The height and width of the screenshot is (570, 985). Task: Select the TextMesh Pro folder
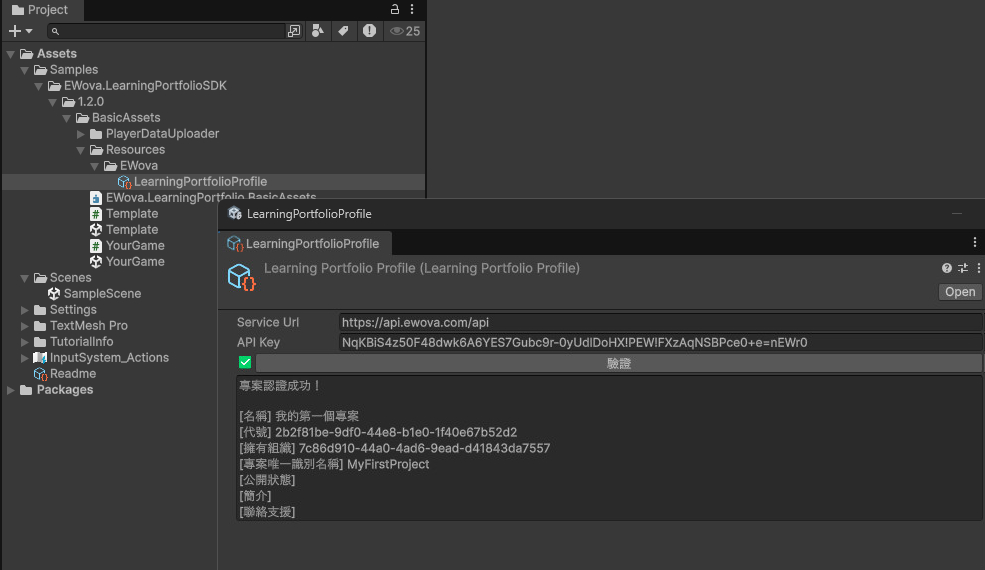click(89, 326)
